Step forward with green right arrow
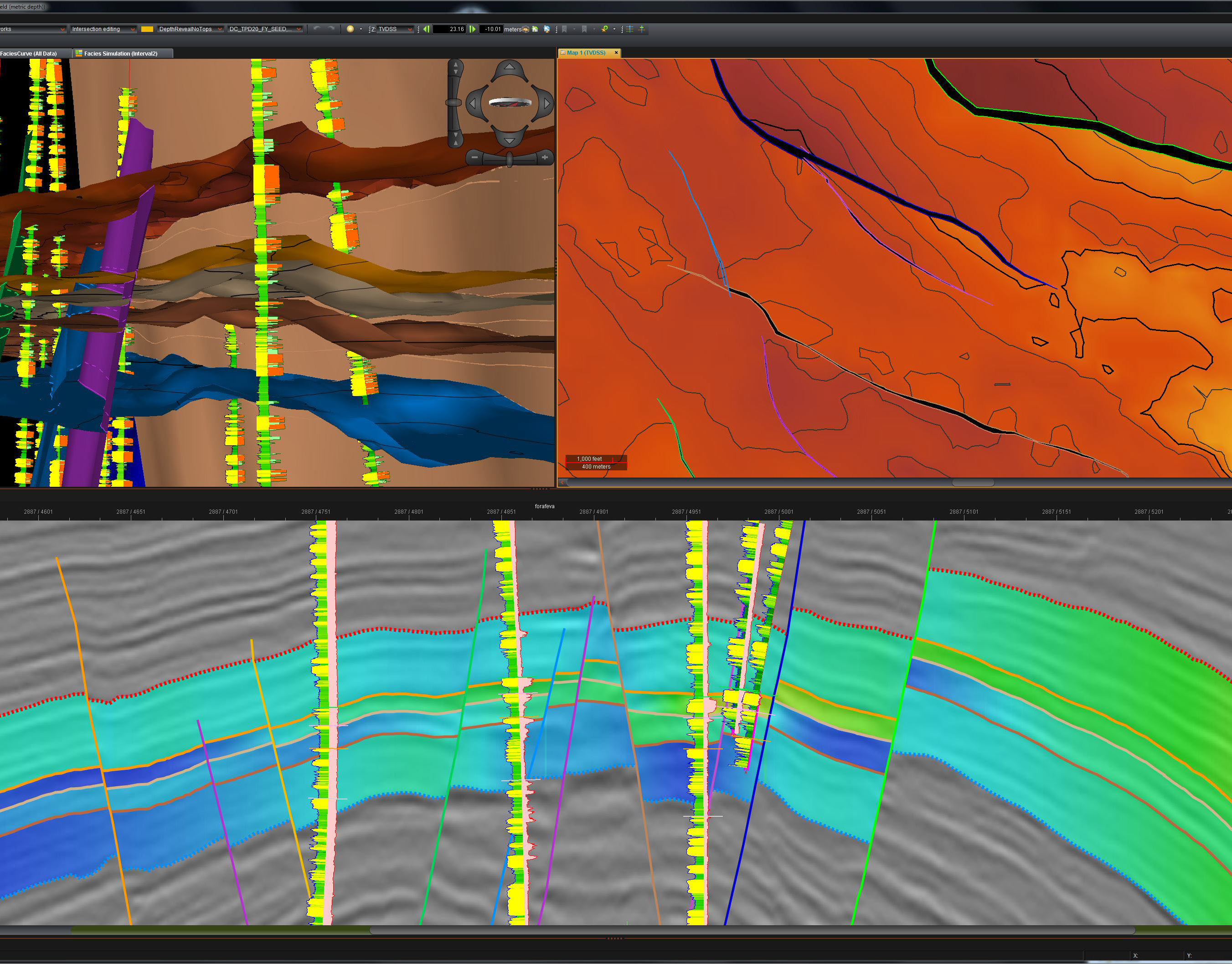 click(472, 29)
